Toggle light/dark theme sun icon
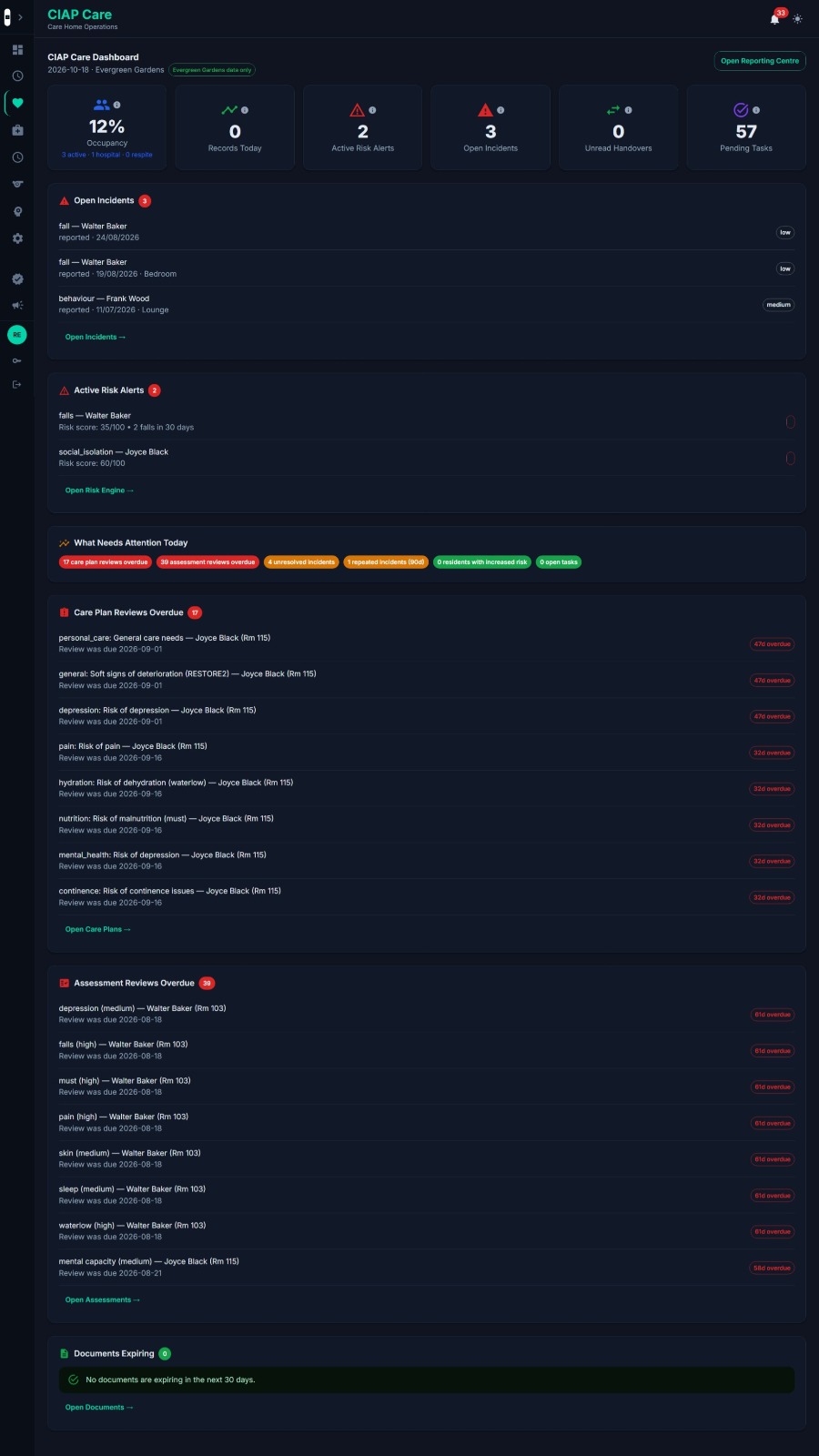This screenshot has width=819, height=1456. click(798, 18)
